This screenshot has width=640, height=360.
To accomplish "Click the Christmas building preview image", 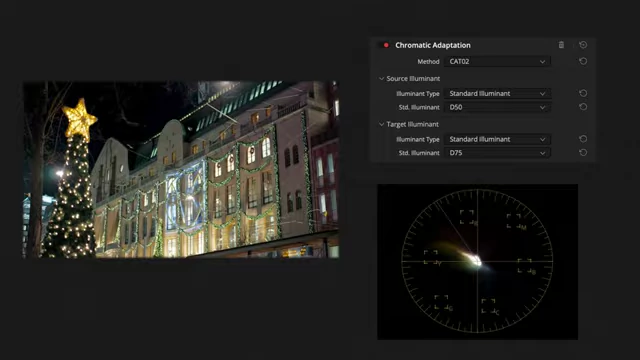I will [x=181, y=169].
